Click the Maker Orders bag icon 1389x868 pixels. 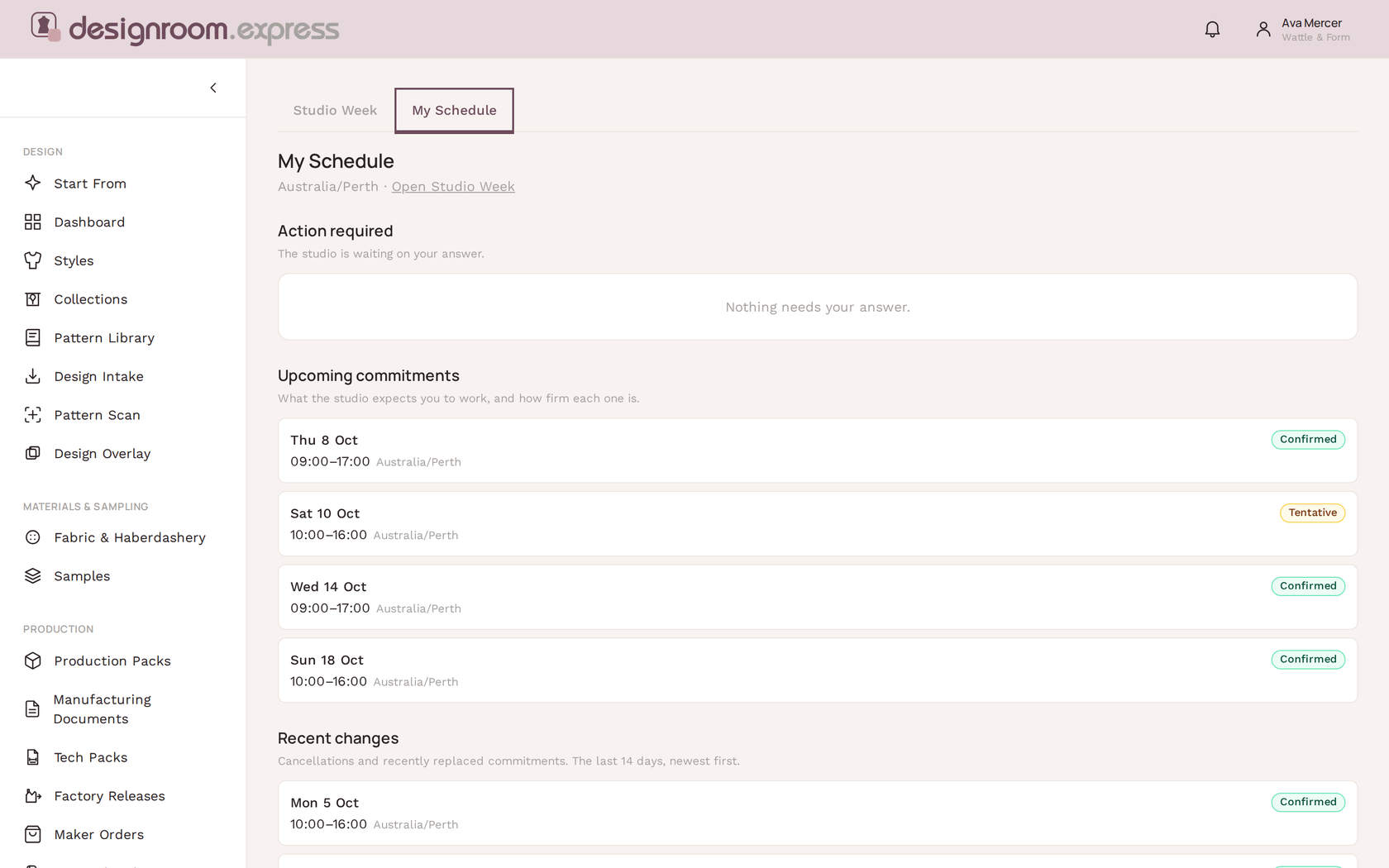[x=33, y=834]
